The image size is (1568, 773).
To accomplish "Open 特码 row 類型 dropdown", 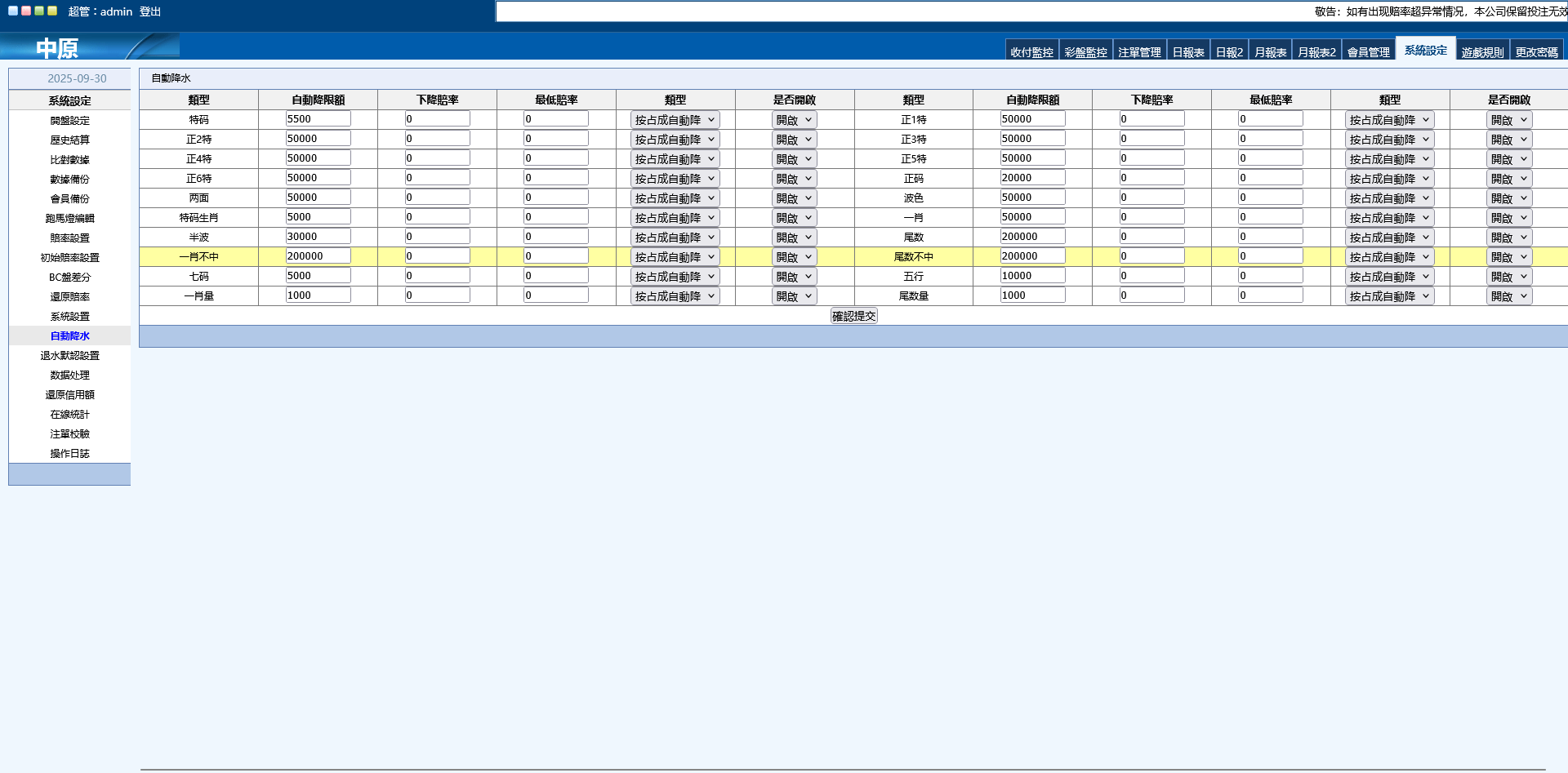I will [675, 120].
